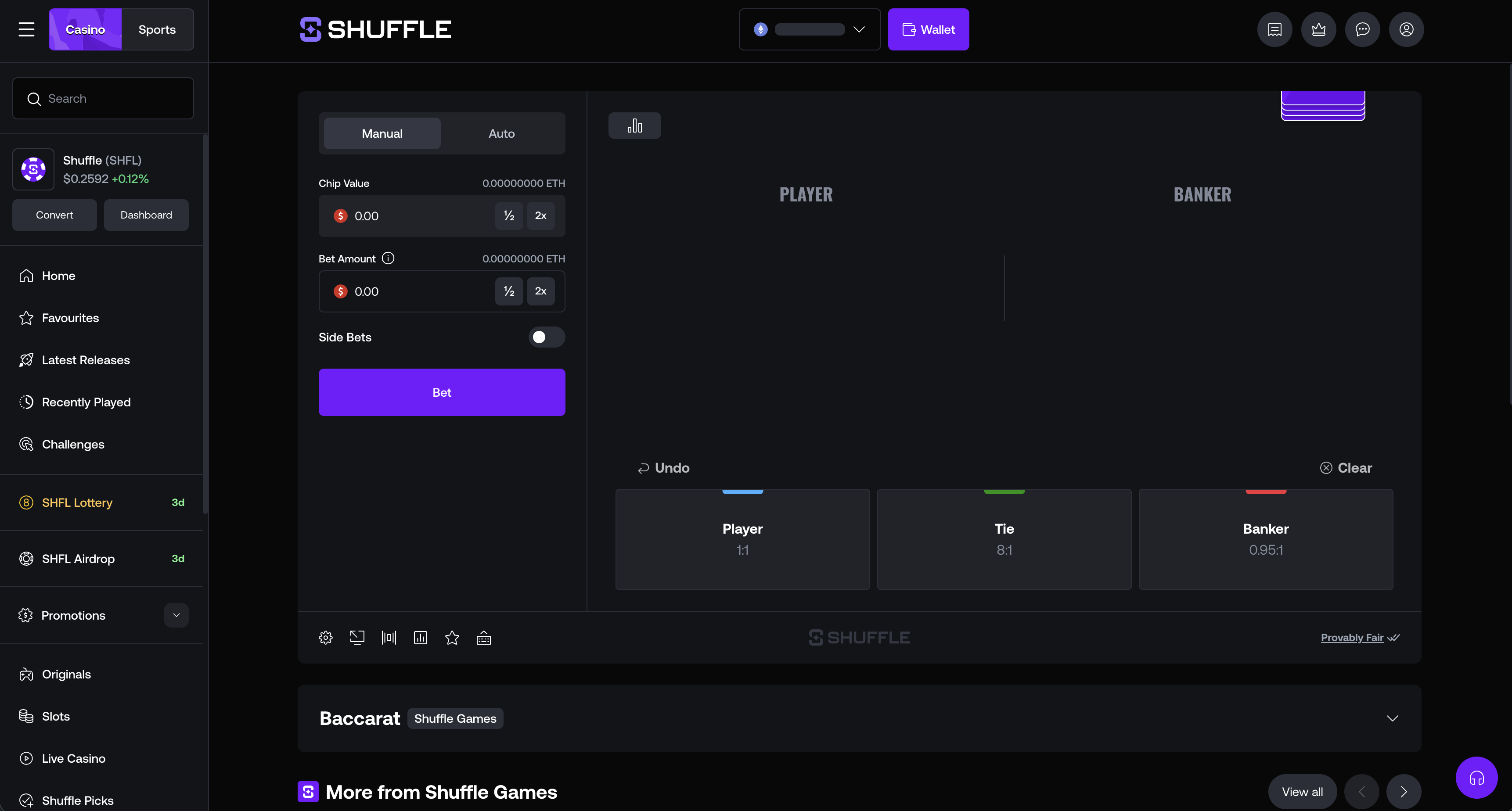
Task: Add Baccarat to favourites star
Action: pos(452,637)
